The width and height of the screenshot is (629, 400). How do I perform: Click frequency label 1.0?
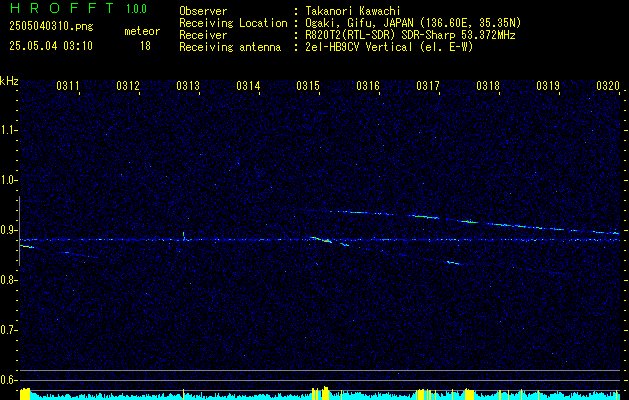tap(8, 180)
